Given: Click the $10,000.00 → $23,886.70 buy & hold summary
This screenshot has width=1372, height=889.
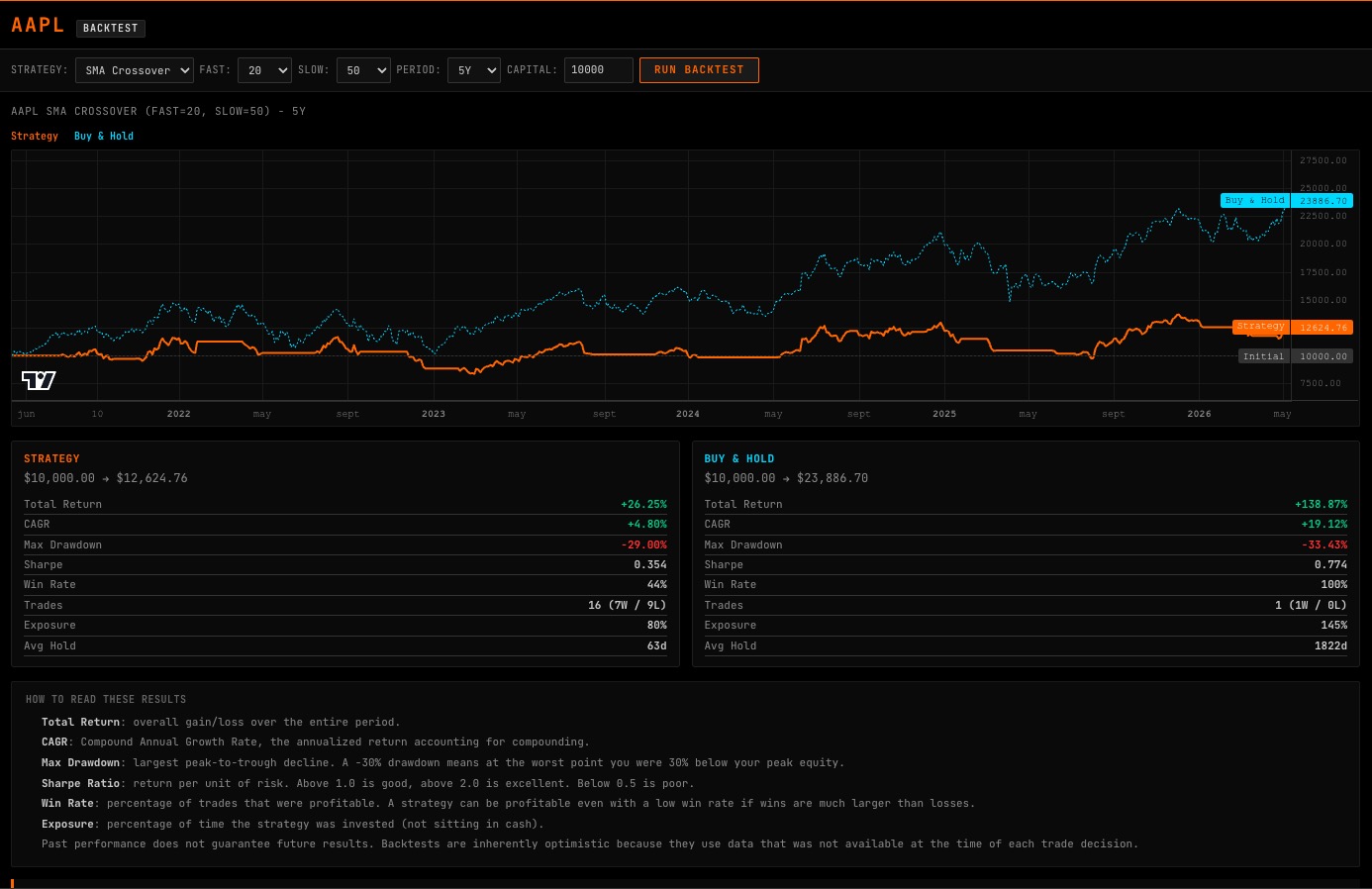Looking at the screenshot, I should pos(786,478).
